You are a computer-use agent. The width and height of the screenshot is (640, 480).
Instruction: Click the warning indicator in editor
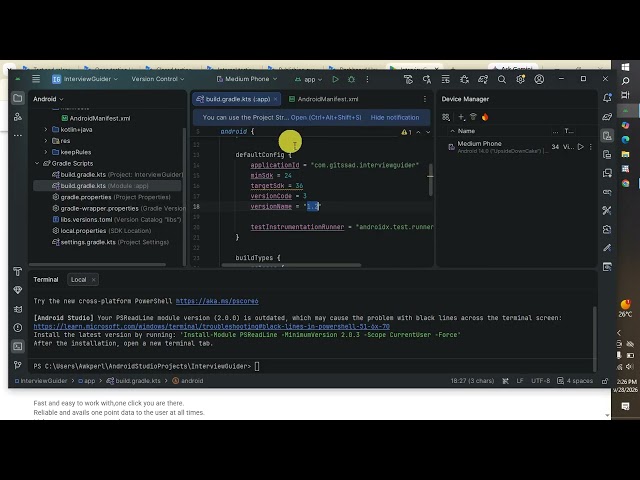coord(406,132)
